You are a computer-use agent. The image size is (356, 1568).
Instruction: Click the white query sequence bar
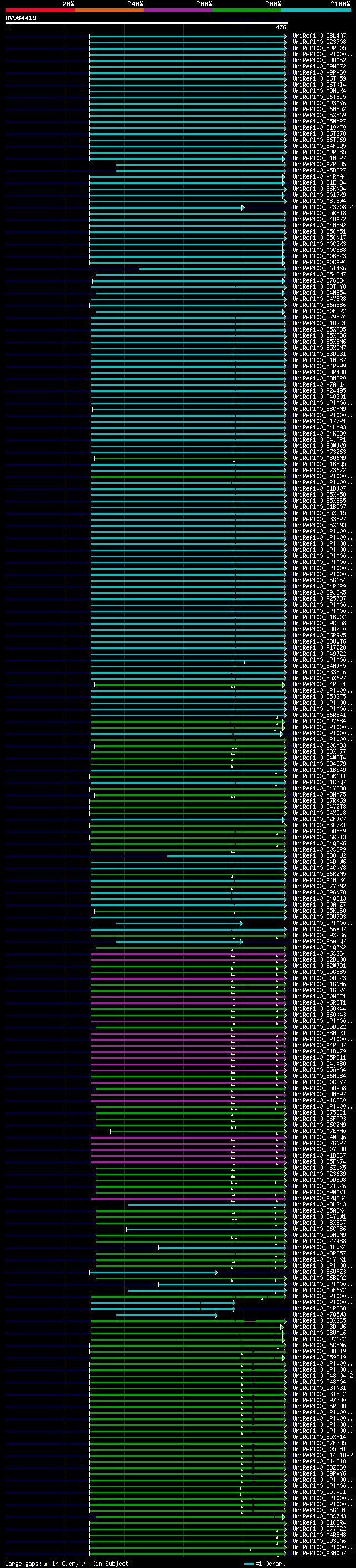coord(147,22)
